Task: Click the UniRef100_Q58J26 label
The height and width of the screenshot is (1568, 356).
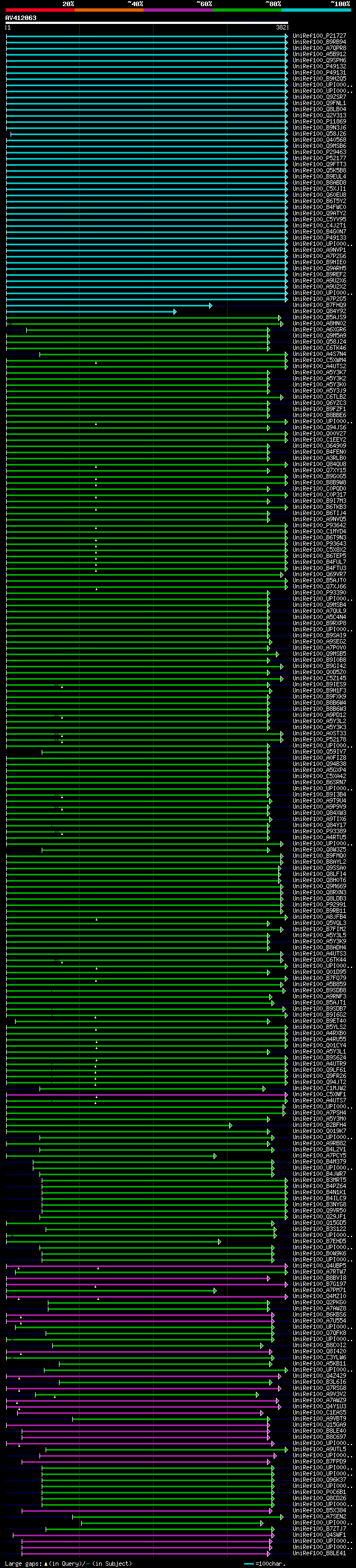Action: pyautogui.click(x=319, y=134)
